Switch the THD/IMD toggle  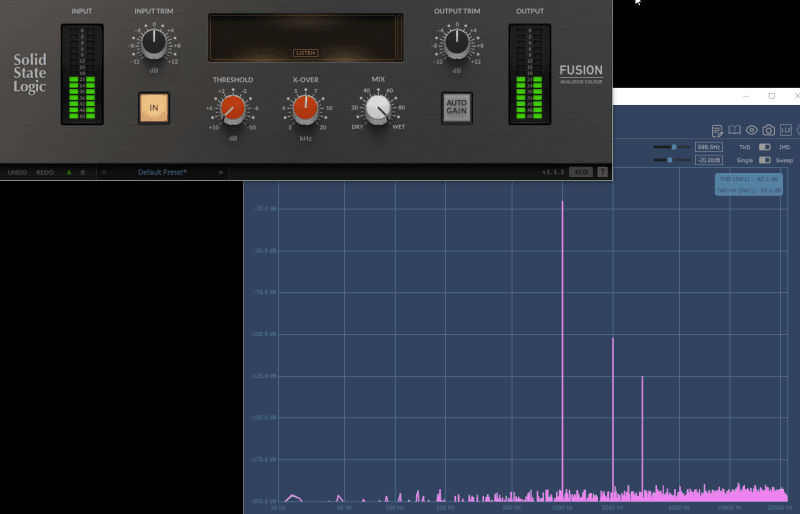coord(764,147)
